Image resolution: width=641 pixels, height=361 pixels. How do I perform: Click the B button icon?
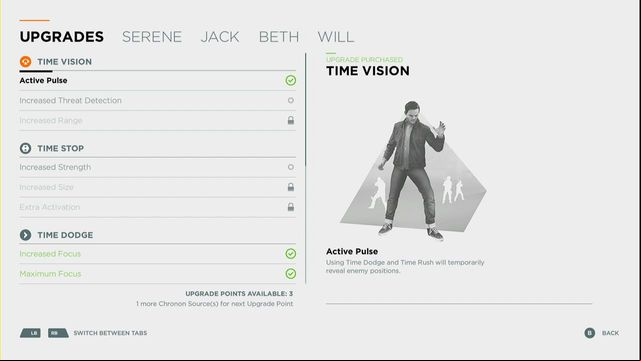pyautogui.click(x=589, y=333)
